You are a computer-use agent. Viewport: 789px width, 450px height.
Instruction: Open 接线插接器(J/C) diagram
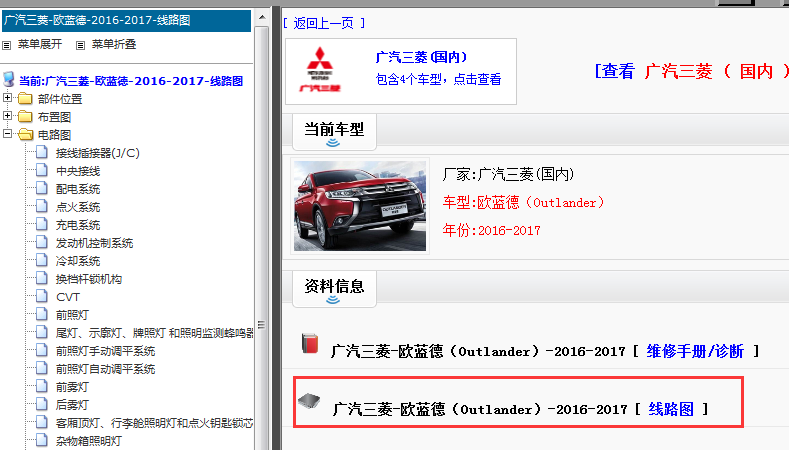point(98,153)
